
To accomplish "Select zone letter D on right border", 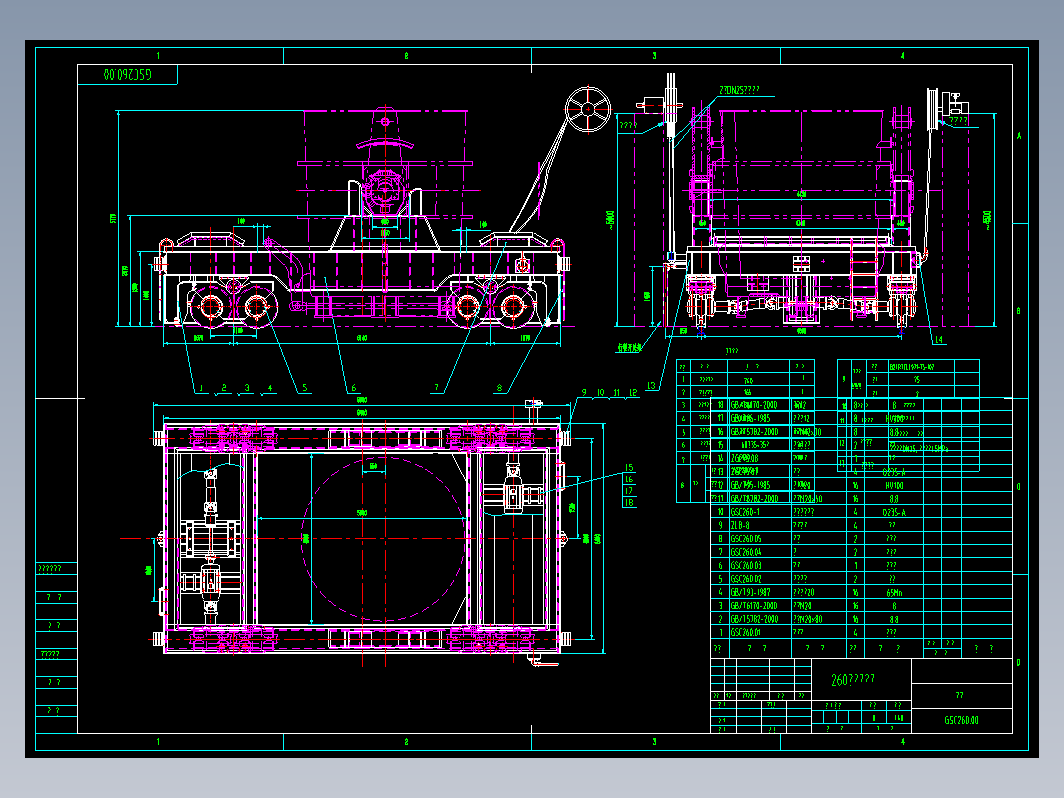I will (x=1019, y=662).
